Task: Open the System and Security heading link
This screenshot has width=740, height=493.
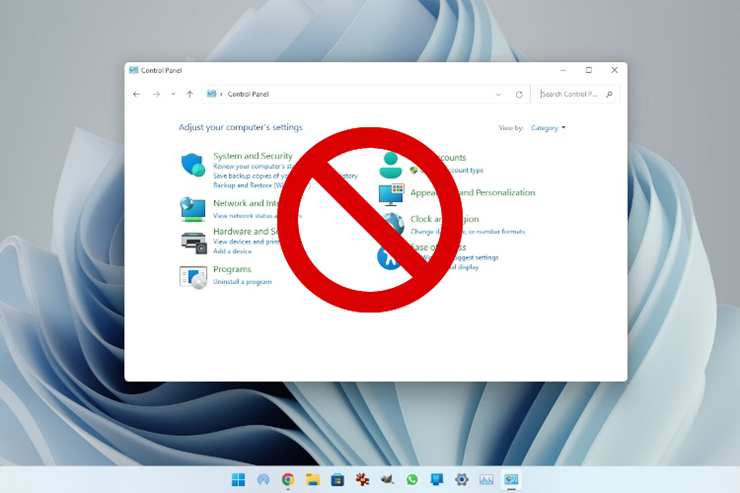Action: (x=252, y=156)
